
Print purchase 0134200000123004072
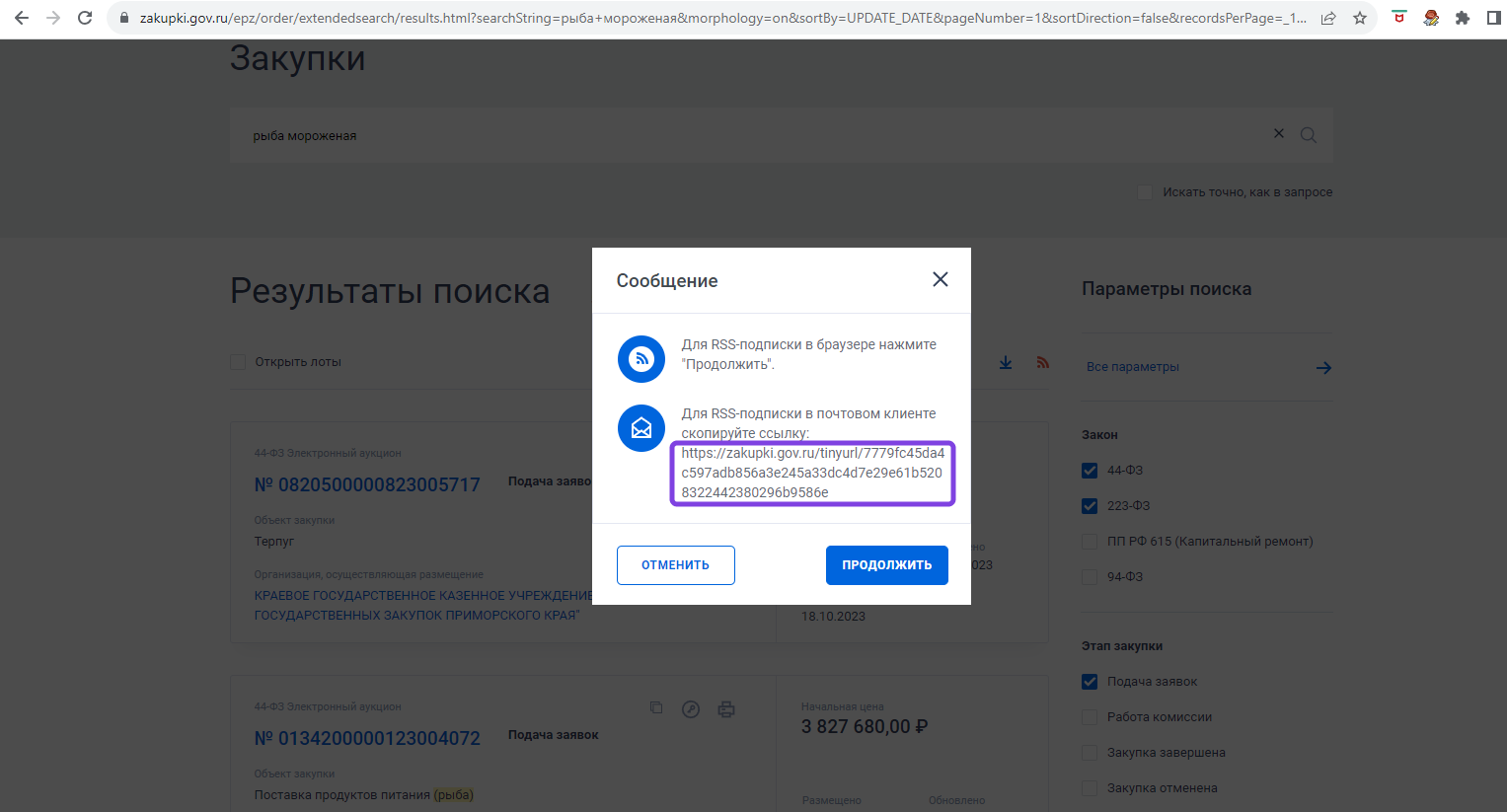(x=726, y=708)
